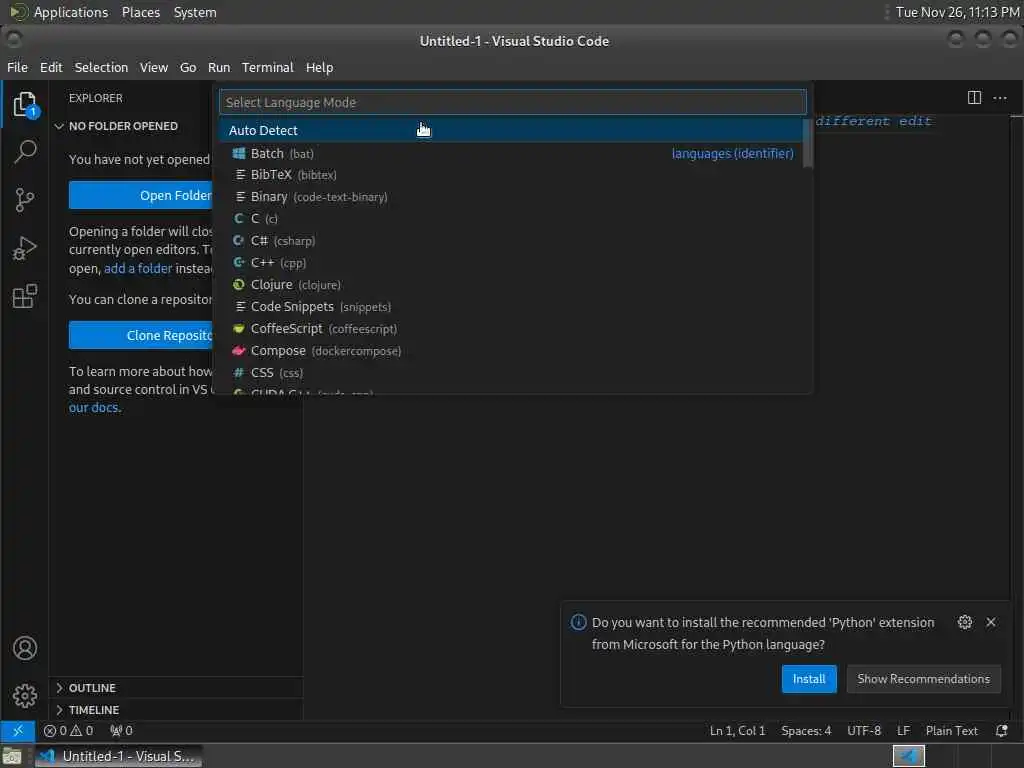Select CSS (css) language mode
The height and width of the screenshot is (768, 1024).
click(x=513, y=373)
